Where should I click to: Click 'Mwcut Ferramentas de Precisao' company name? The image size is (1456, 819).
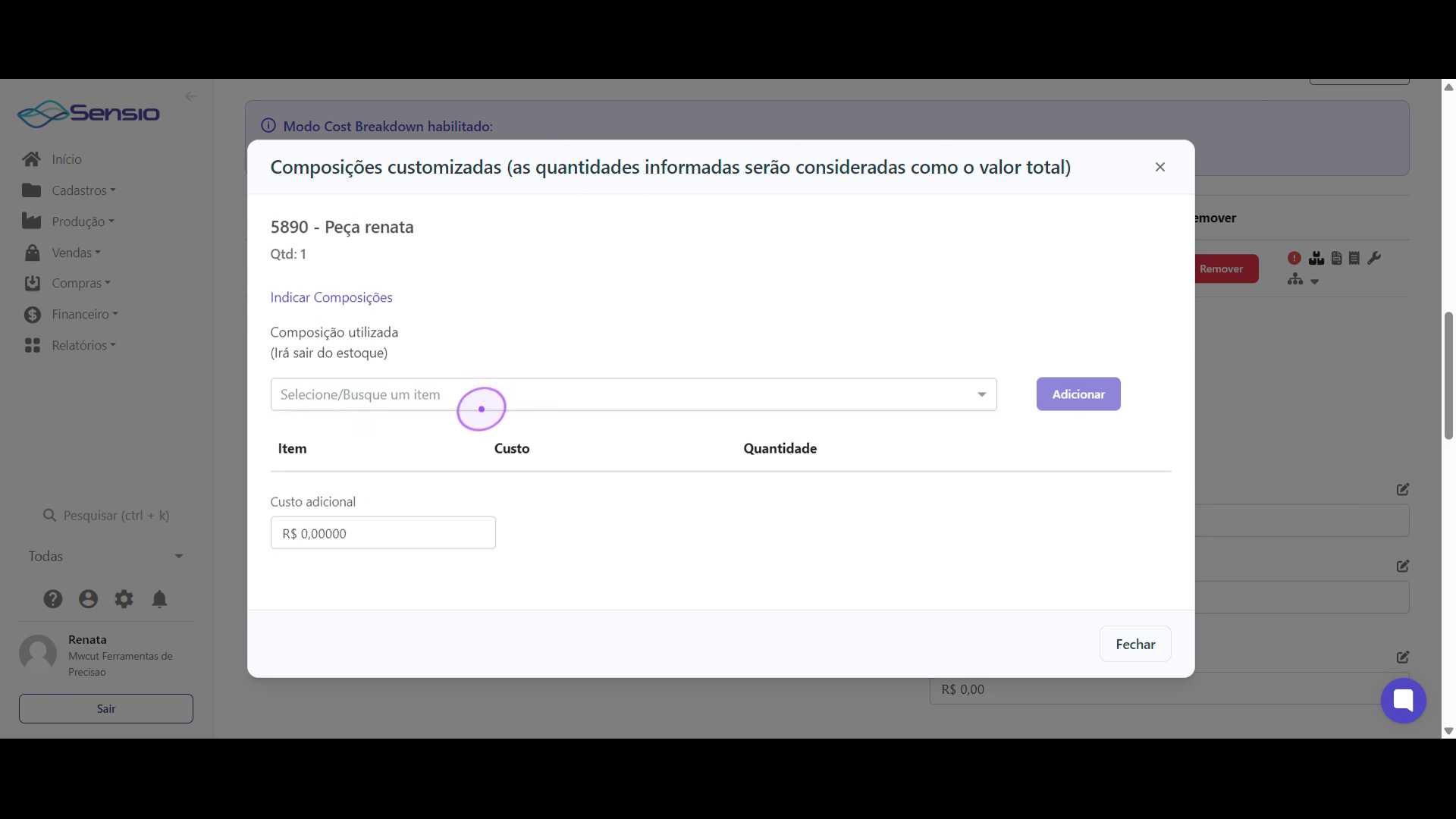pyautogui.click(x=121, y=664)
